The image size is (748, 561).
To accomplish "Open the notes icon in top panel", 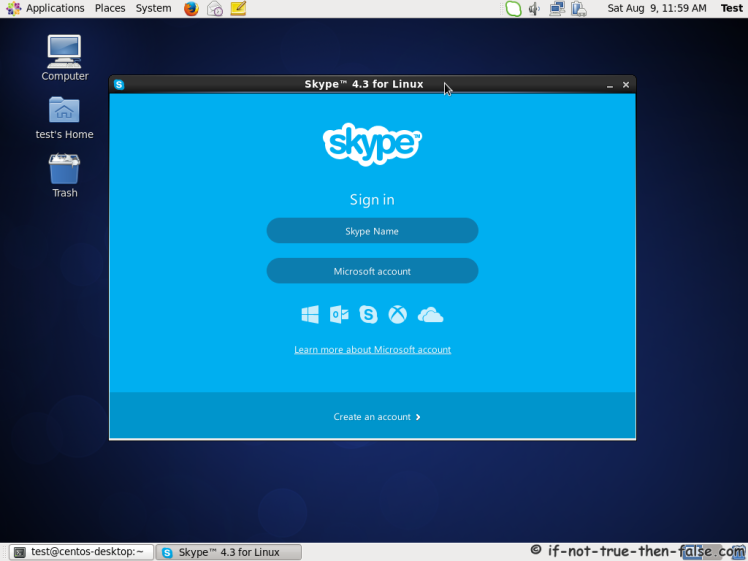I will pos(238,9).
